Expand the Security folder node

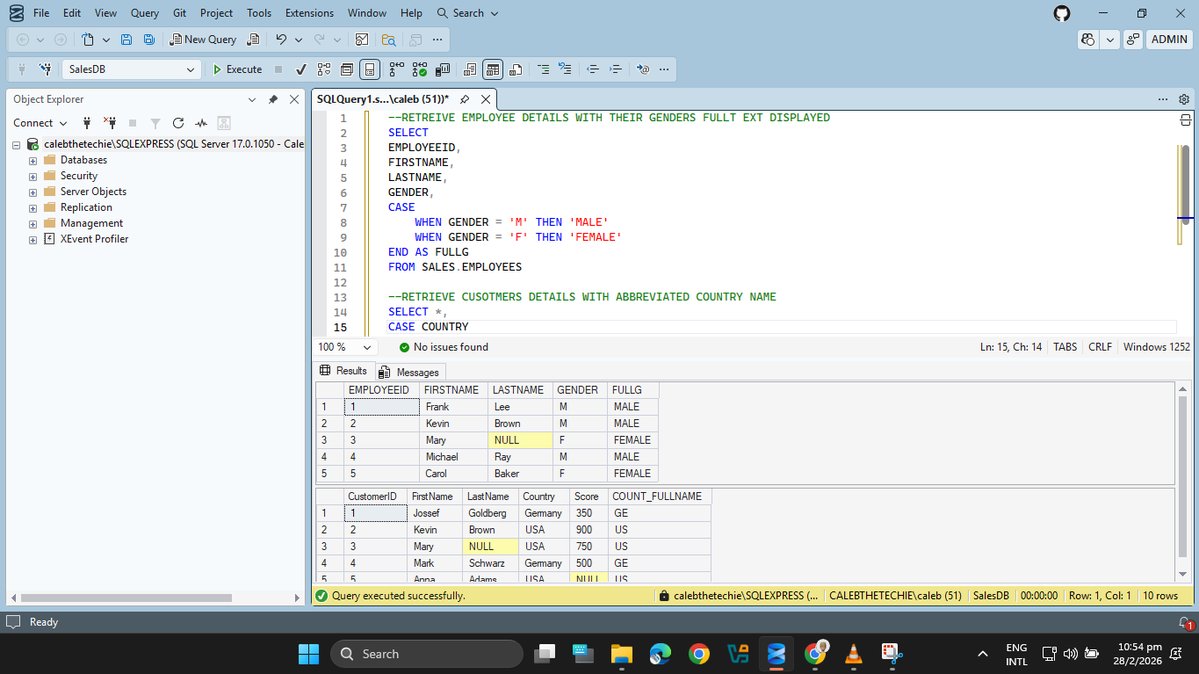[33, 176]
